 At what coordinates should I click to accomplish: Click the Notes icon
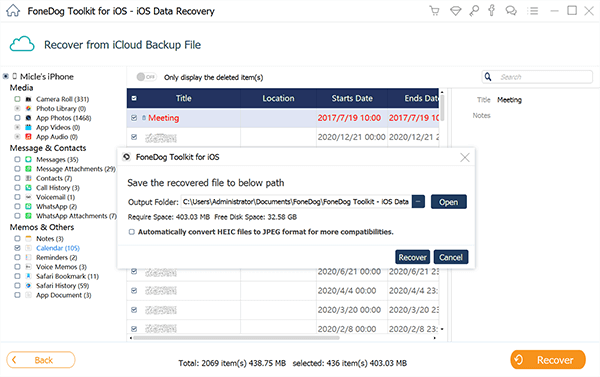[x=28, y=238]
